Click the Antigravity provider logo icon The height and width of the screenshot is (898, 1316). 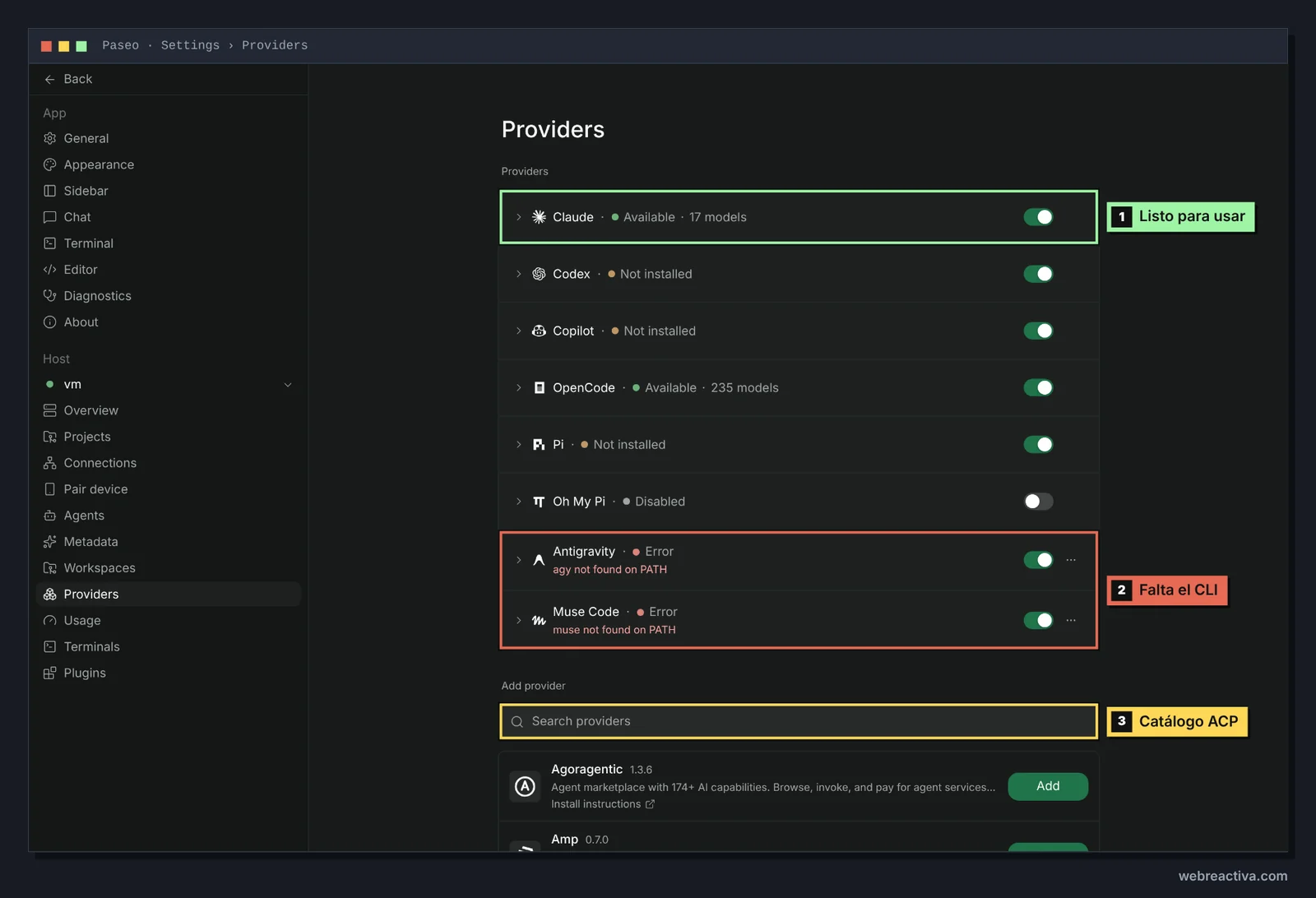pyautogui.click(x=539, y=560)
